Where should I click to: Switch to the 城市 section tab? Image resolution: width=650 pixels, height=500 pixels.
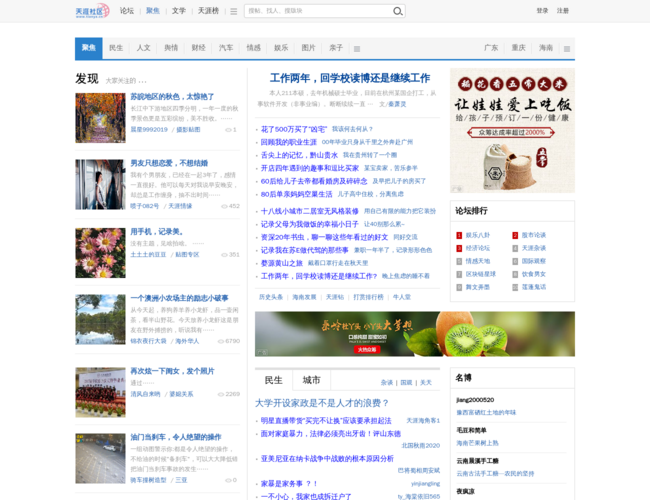pyautogui.click(x=311, y=380)
